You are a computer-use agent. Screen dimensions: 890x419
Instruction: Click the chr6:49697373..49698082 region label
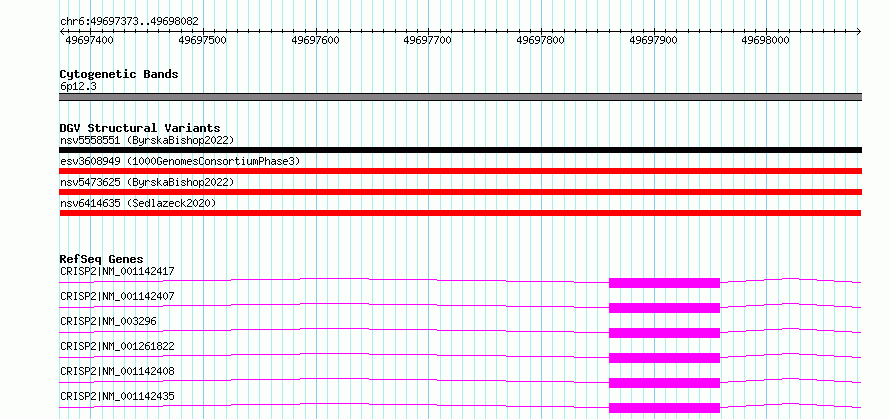pyautogui.click(x=129, y=21)
